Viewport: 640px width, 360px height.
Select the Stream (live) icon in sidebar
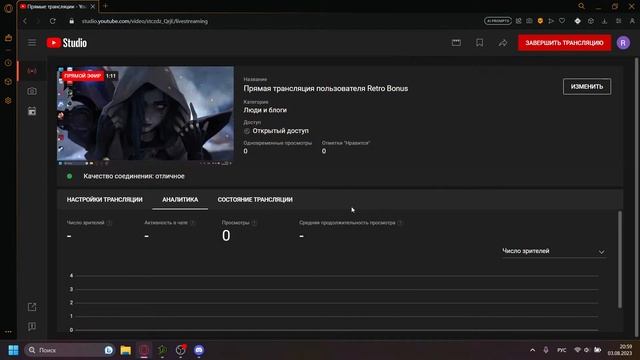click(32, 71)
